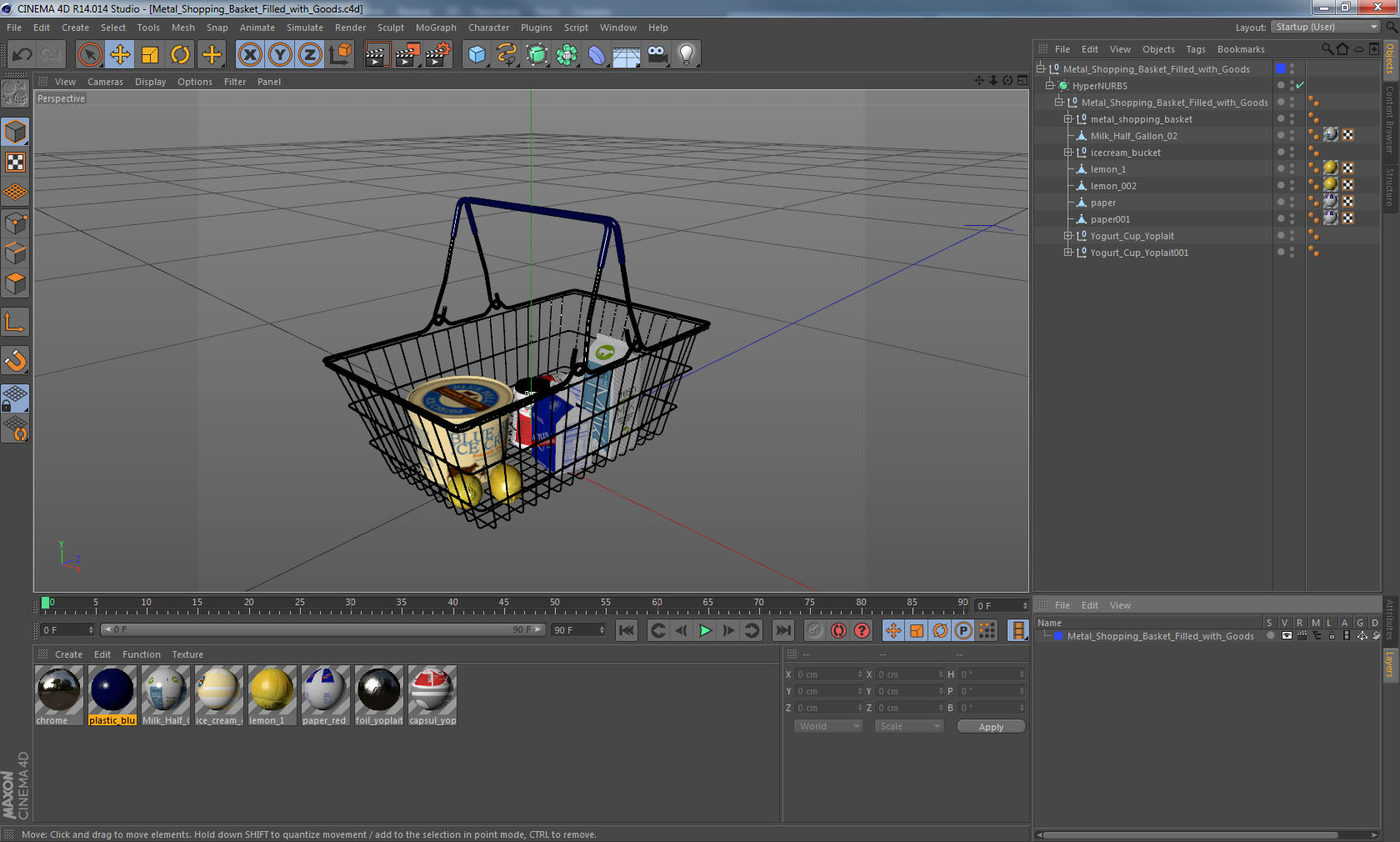Image resolution: width=1400 pixels, height=842 pixels.
Task: Select the Live Selection tool
Action: 89,55
